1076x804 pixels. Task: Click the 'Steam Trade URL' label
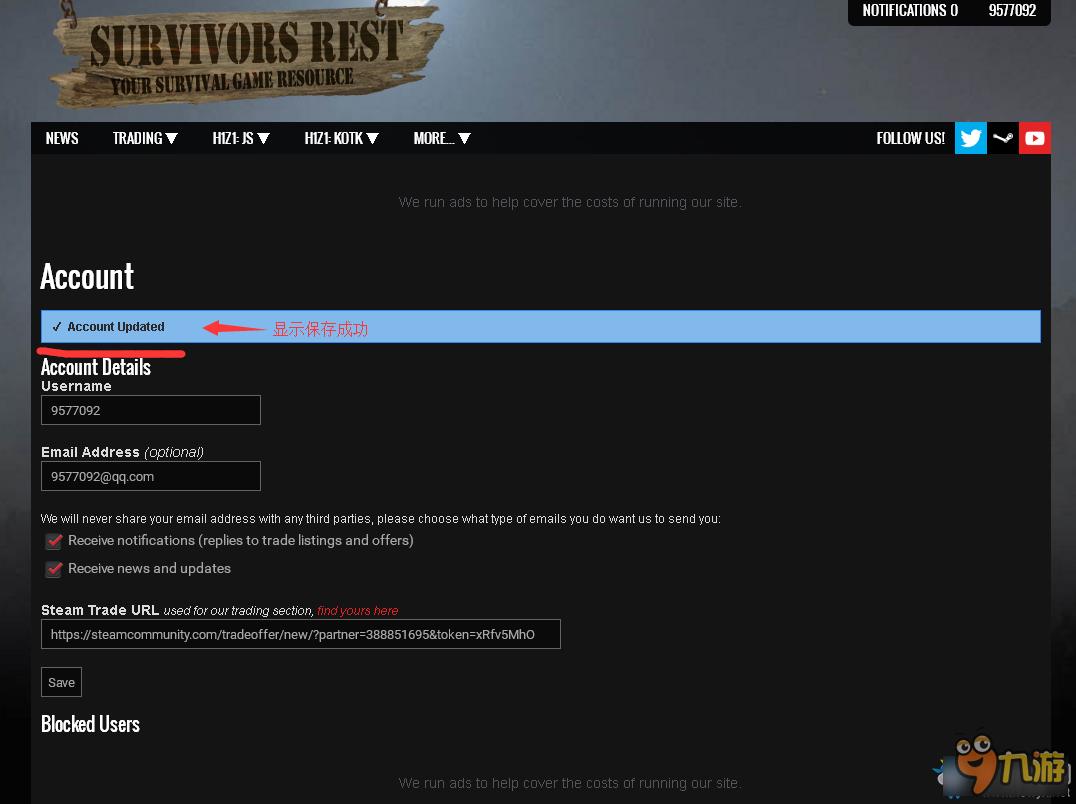point(100,610)
